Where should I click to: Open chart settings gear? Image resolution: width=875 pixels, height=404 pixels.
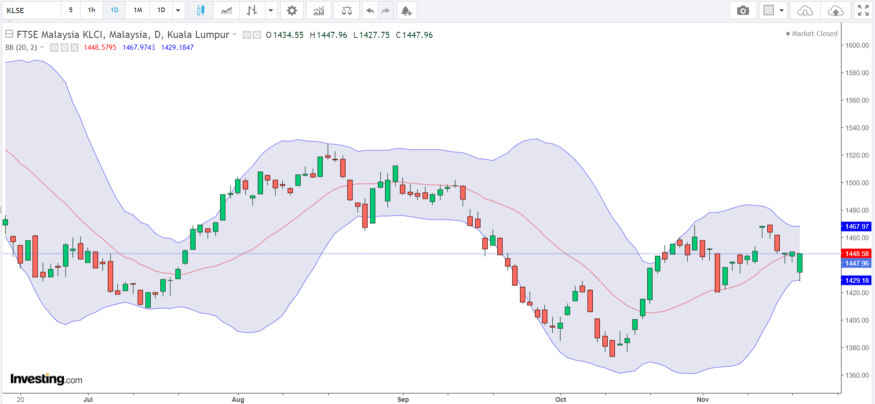[291, 10]
